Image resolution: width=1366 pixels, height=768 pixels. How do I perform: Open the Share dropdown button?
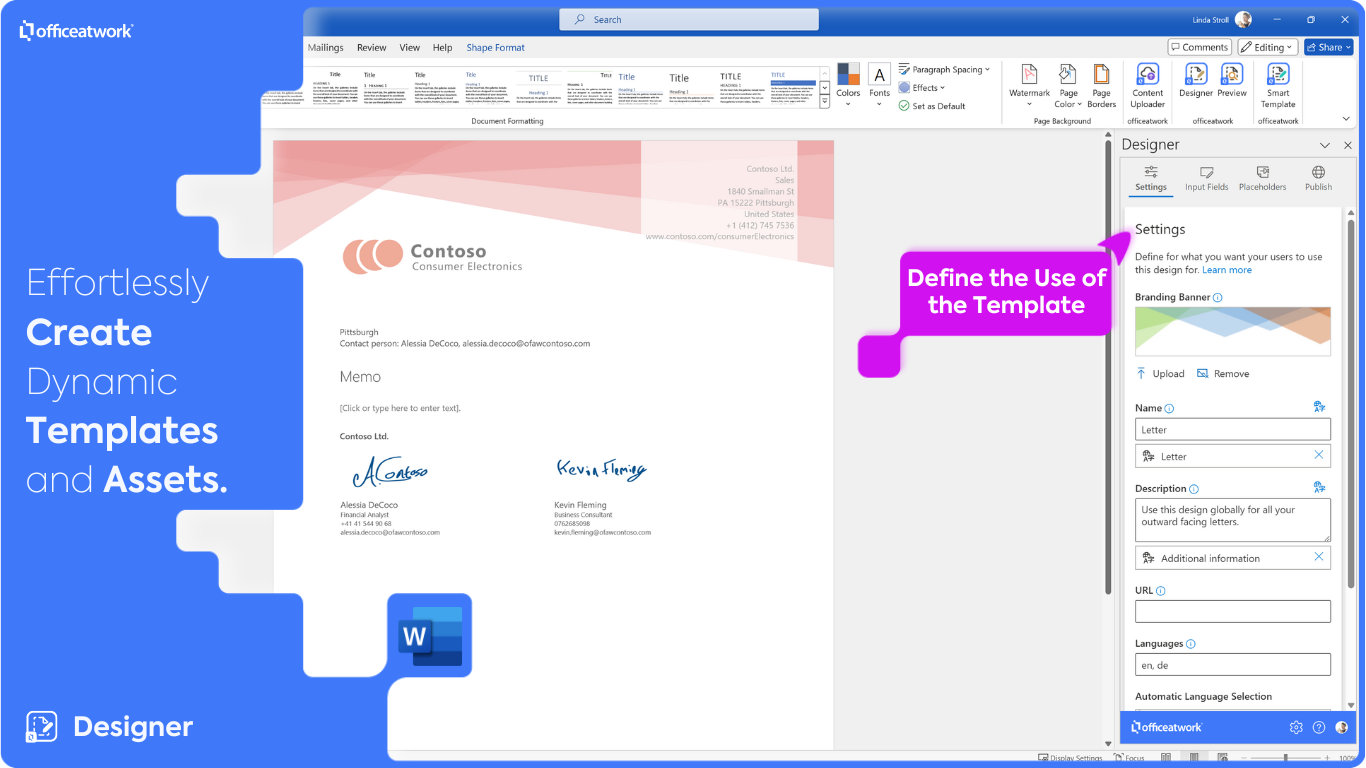coord(1327,47)
